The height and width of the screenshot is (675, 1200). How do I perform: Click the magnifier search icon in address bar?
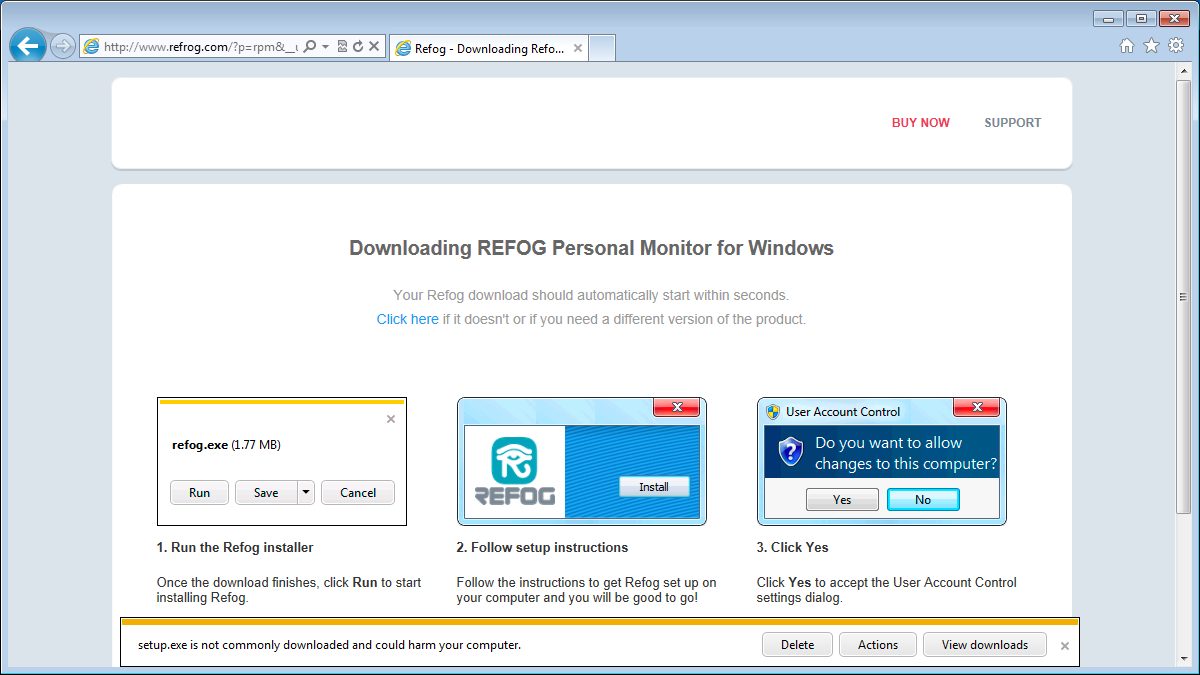point(310,46)
